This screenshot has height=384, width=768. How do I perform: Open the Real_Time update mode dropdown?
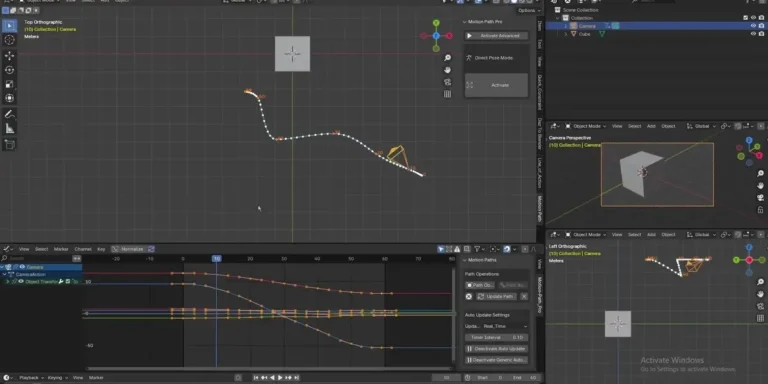[x=504, y=326]
